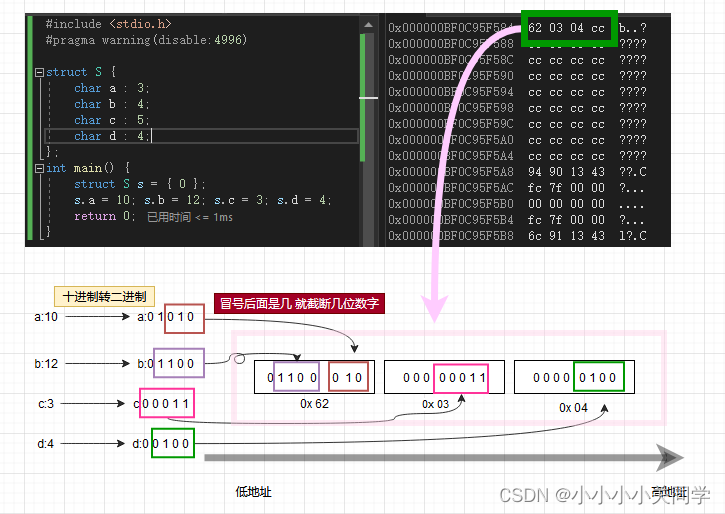The width and height of the screenshot is (725, 514).
Task: Click the #pragma warning(disable:4996) line
Action: pos(146,40)
